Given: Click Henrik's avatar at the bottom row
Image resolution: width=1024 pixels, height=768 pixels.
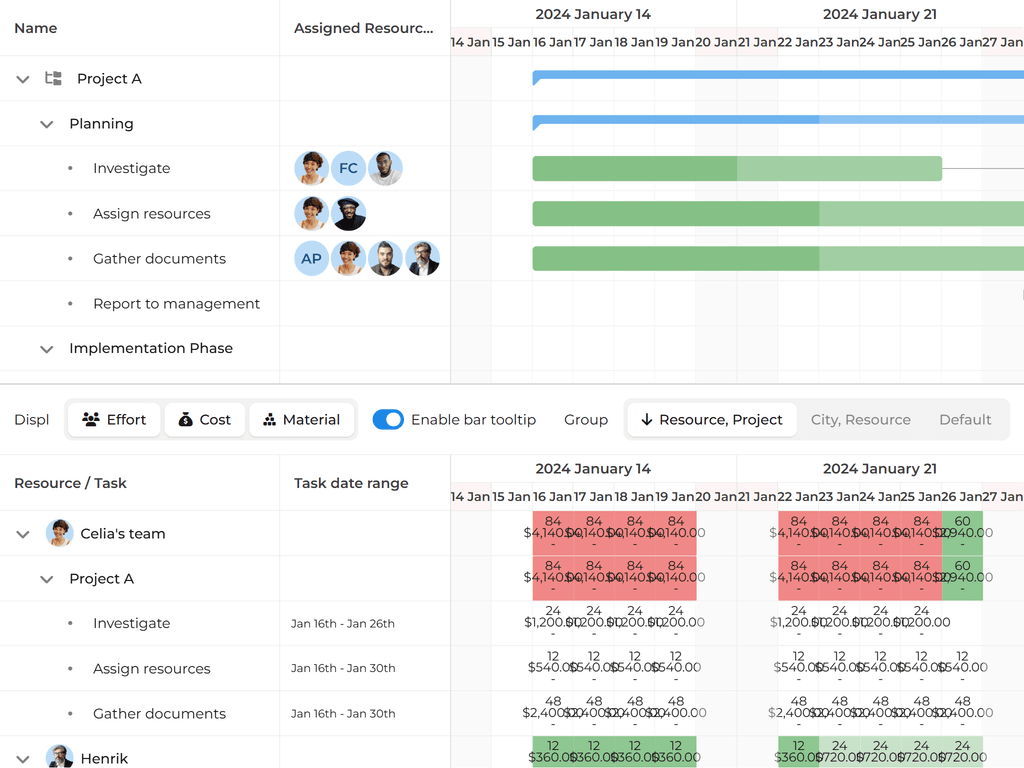Looking at the screenshot, I should coord(60,757).
